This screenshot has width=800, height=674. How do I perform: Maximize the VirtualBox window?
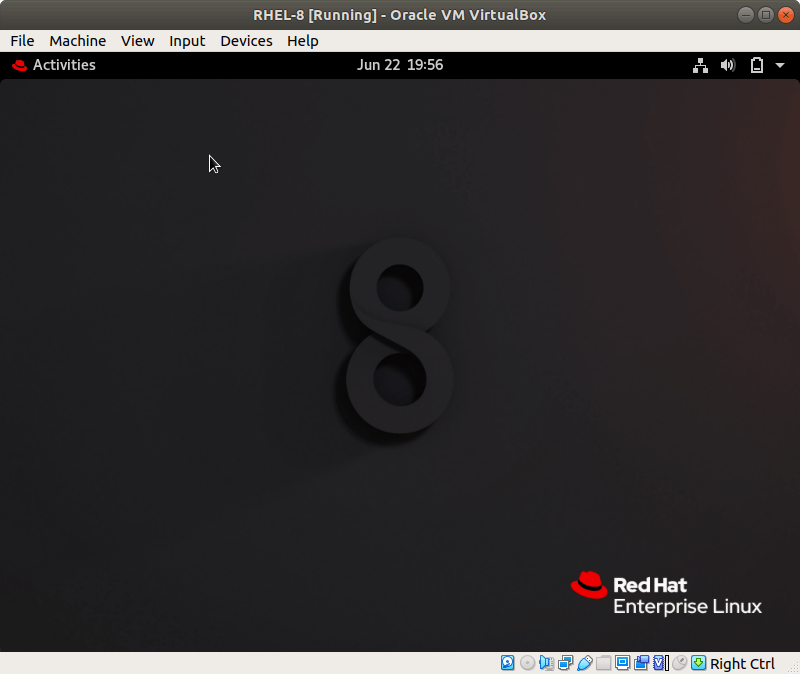pyautogui.click(x=766, y=15)
